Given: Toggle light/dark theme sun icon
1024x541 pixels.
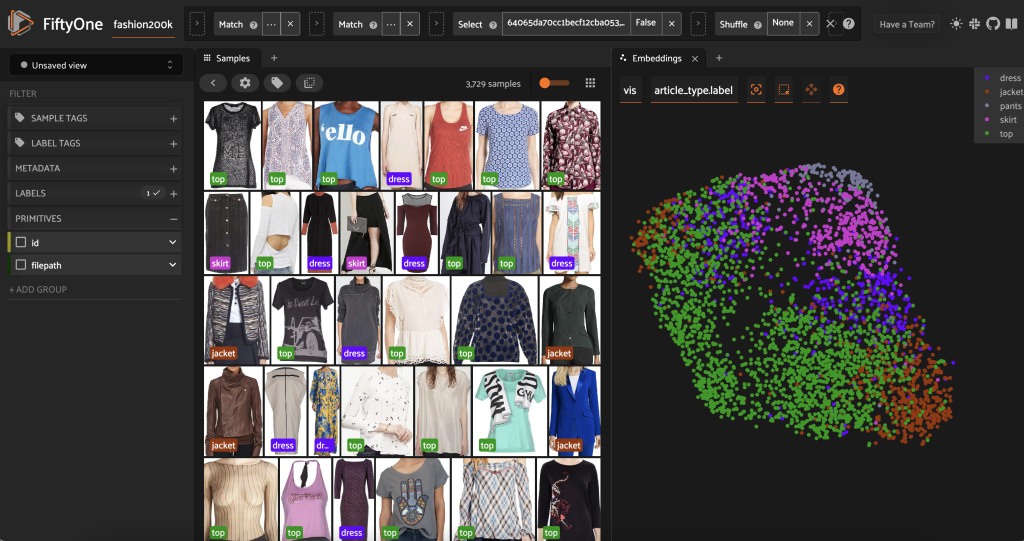Looking at the screenshot, I should 957,24.
